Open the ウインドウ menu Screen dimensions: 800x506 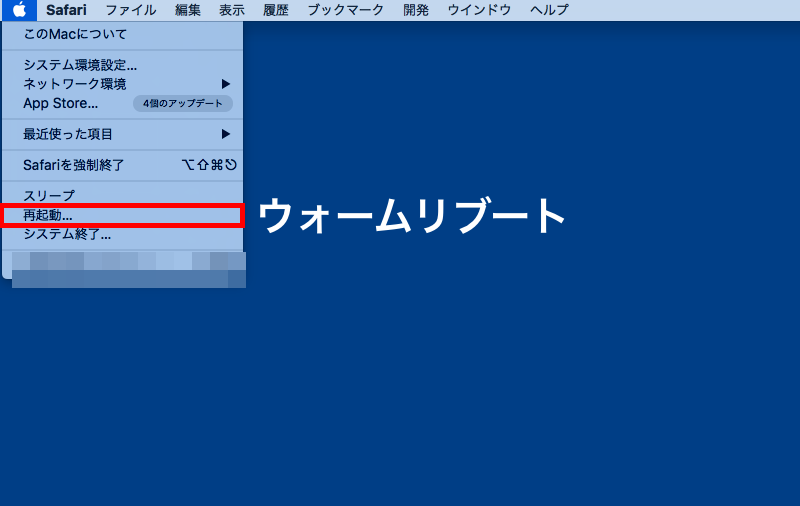[x=479, y=10]
